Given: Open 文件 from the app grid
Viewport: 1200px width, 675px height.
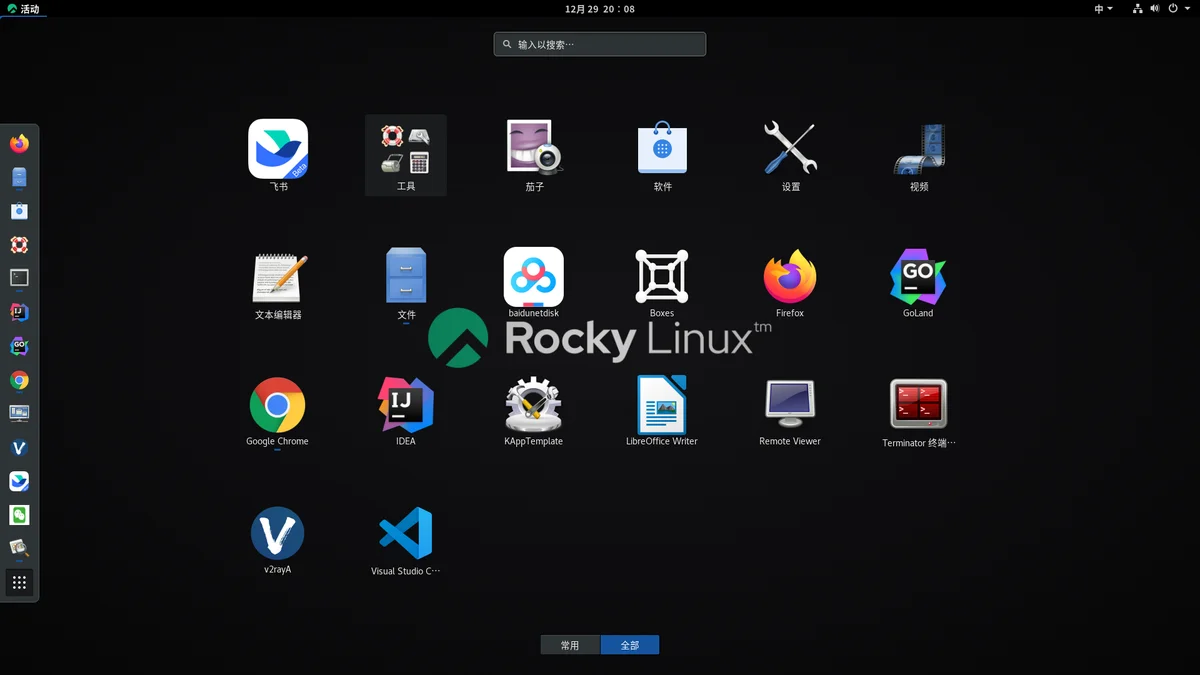Looking at the screenshot, I should point(406,284).
